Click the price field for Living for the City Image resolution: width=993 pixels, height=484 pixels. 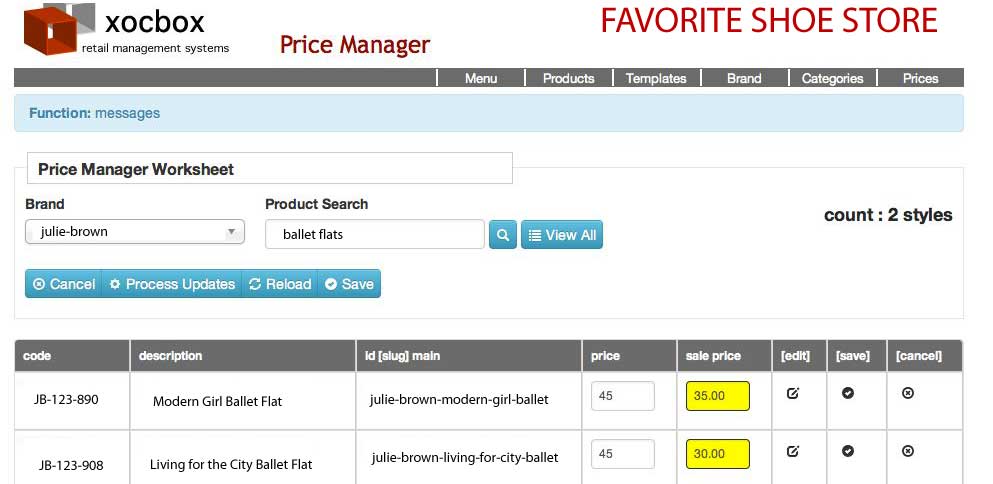pyautogui.click(x=622, y=454)
